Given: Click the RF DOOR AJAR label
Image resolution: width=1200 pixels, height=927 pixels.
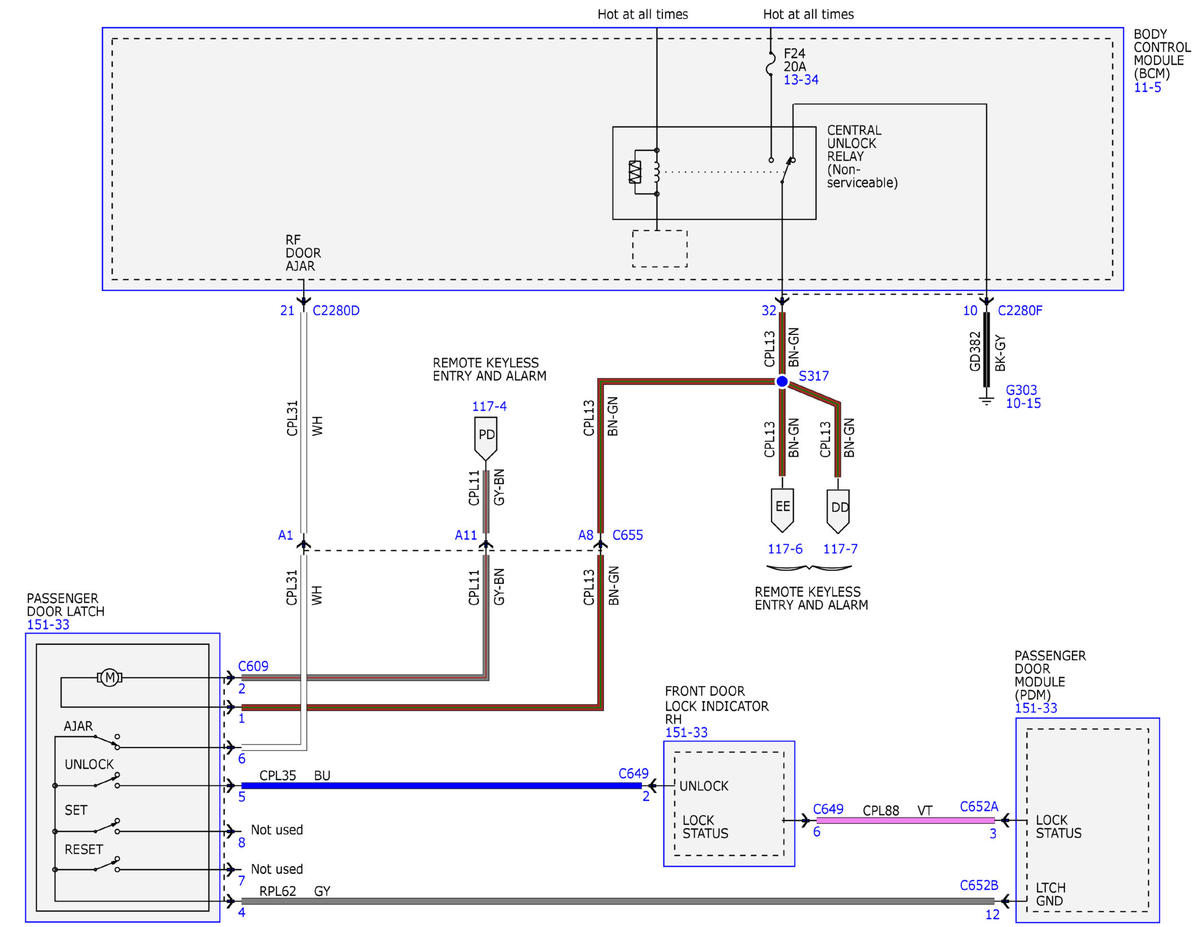Looking at the screenshot, I should (x=303, y=254).
